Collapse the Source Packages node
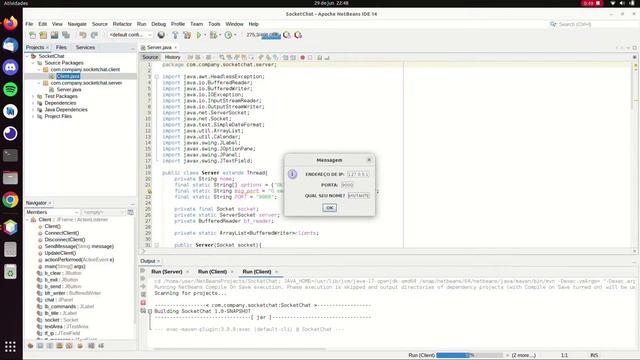 click(33, 63)
